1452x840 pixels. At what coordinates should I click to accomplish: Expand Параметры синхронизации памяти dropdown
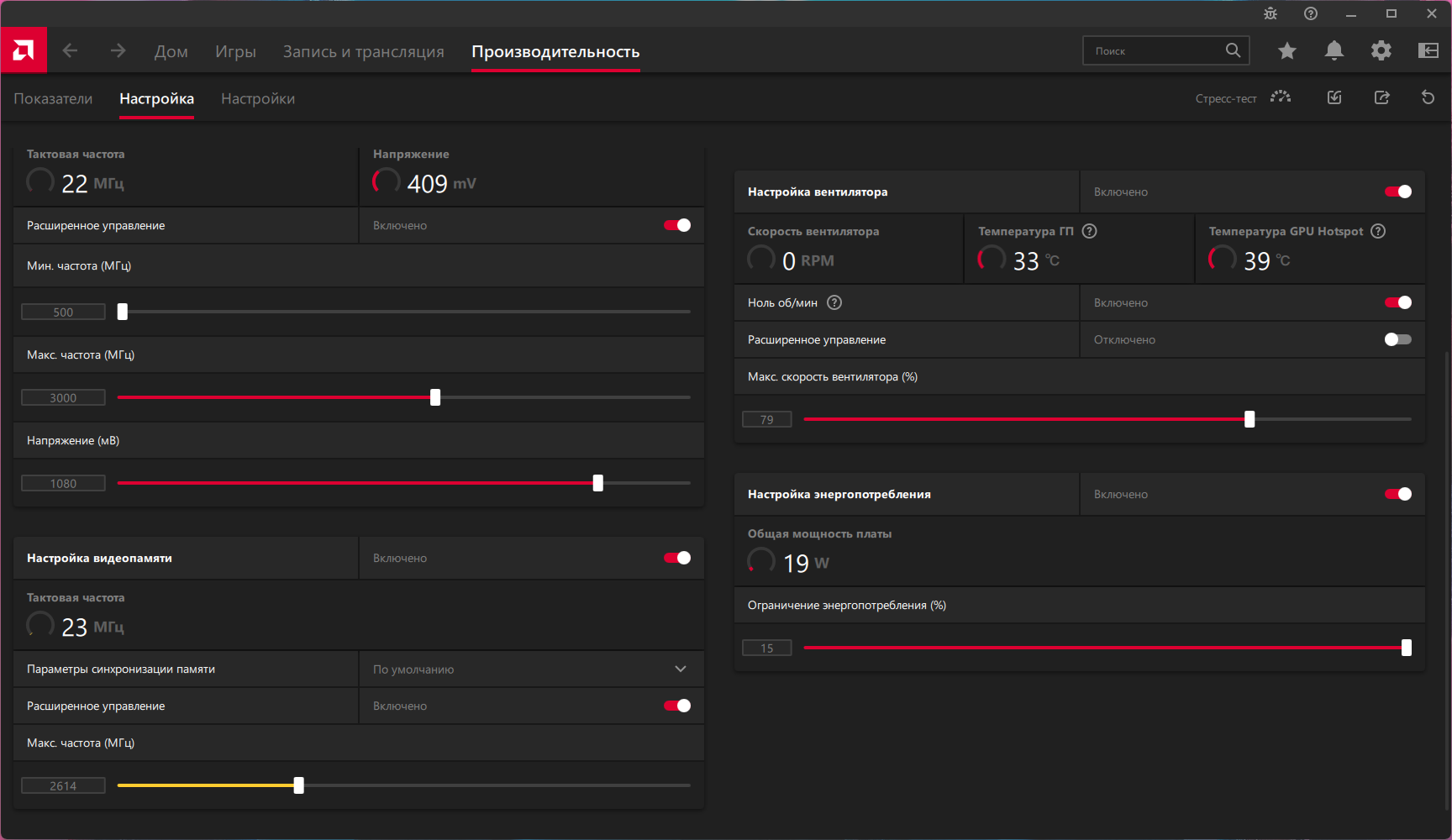click(x=531, y=669)
